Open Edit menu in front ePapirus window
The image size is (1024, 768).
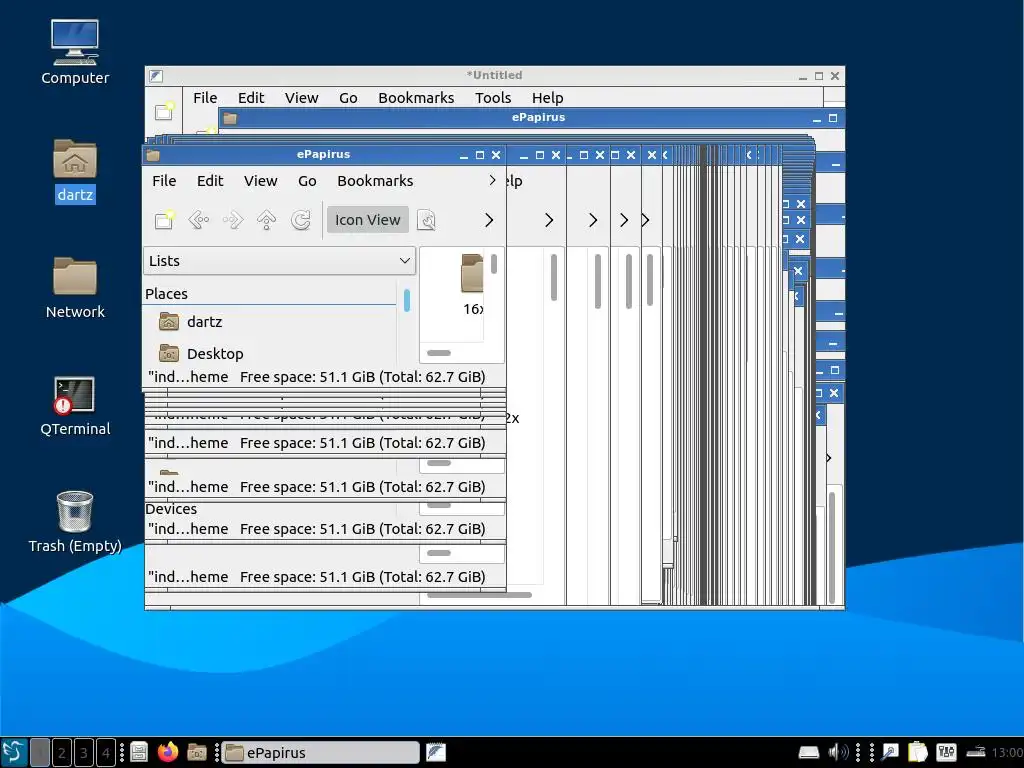[210, 181]
